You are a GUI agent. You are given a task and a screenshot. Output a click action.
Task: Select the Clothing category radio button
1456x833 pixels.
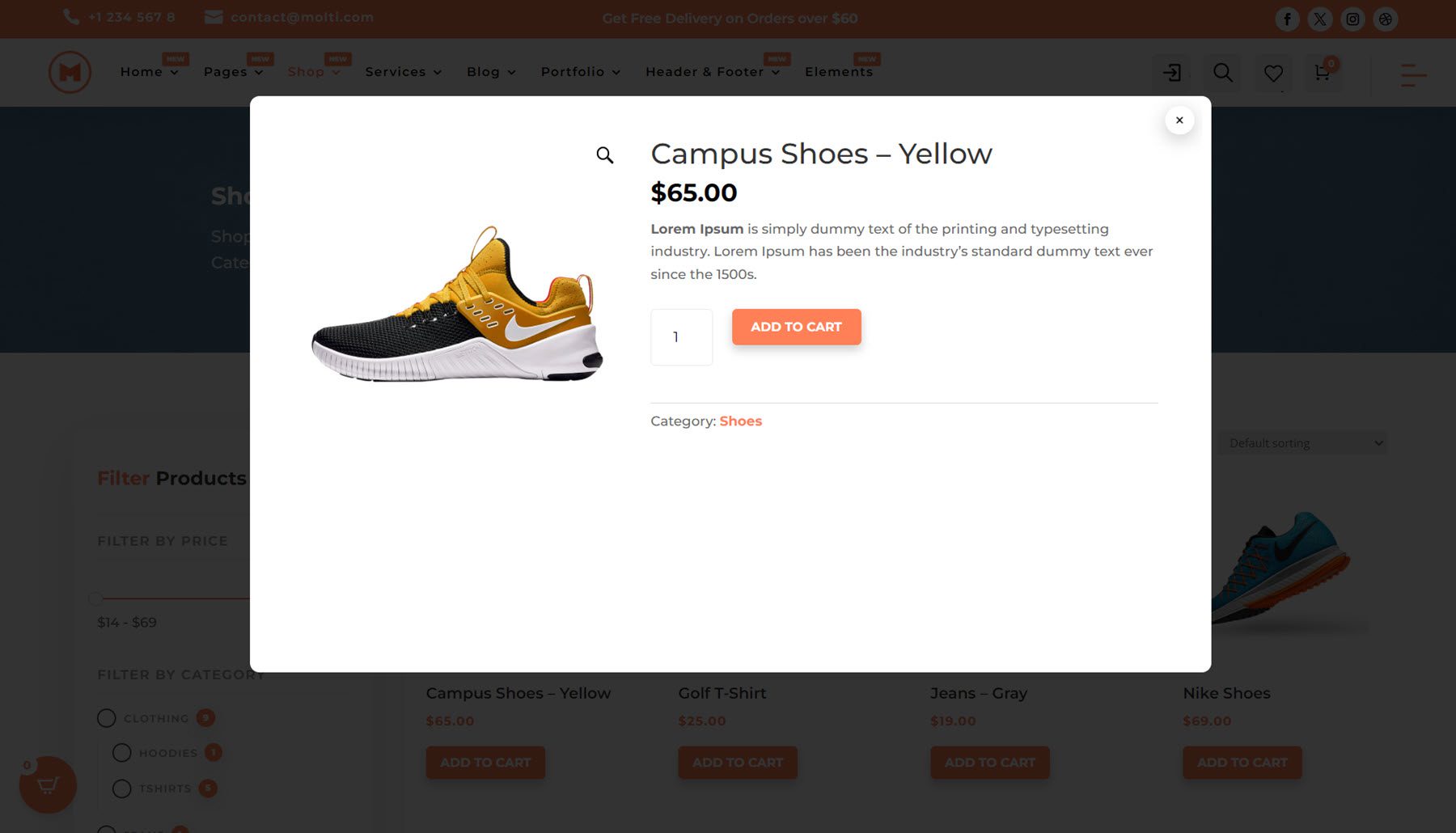[x=107, y=717]
